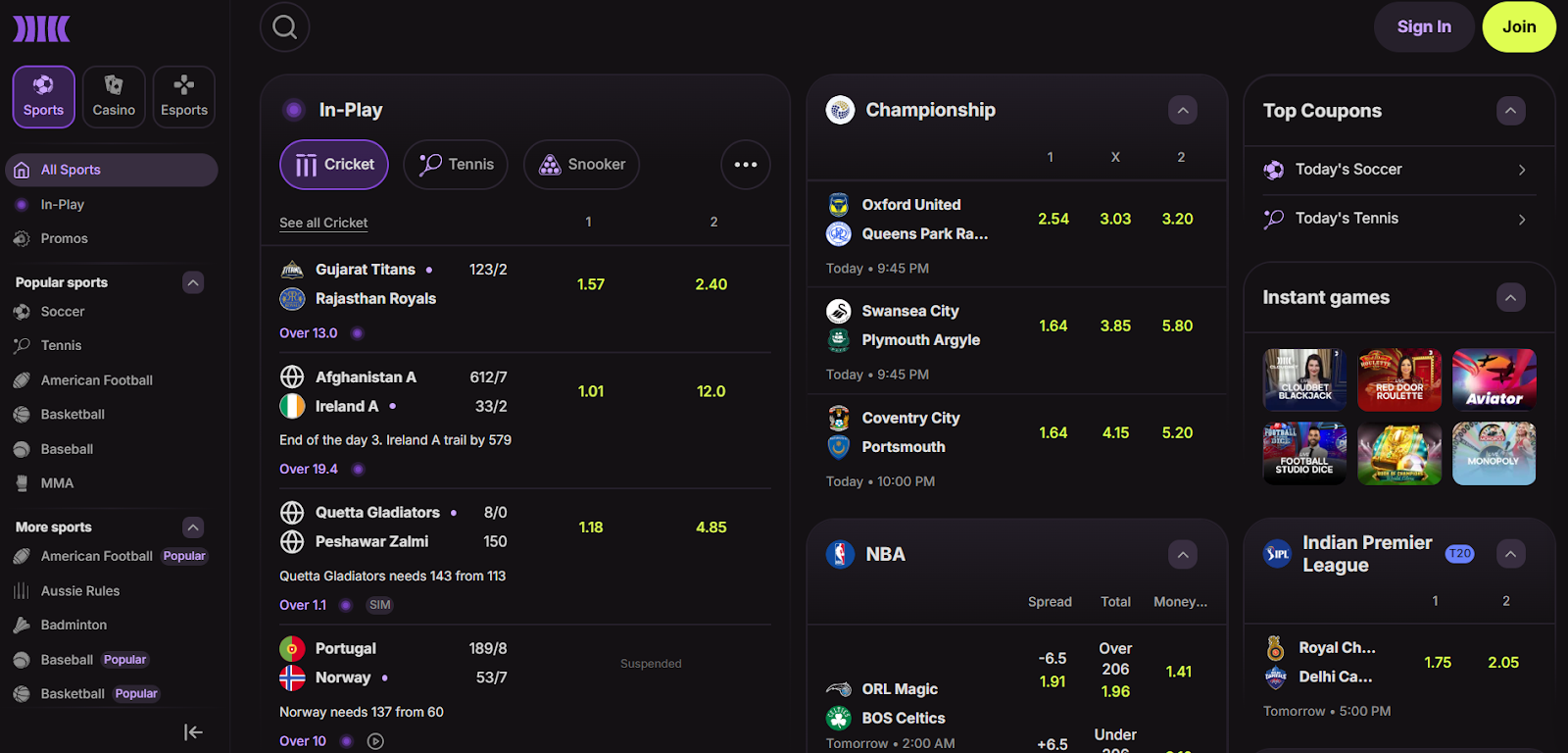1568x753 pixels.
Task: Bet Peshawar Zalmi at odds 4.85
Action: click(711, 527)
